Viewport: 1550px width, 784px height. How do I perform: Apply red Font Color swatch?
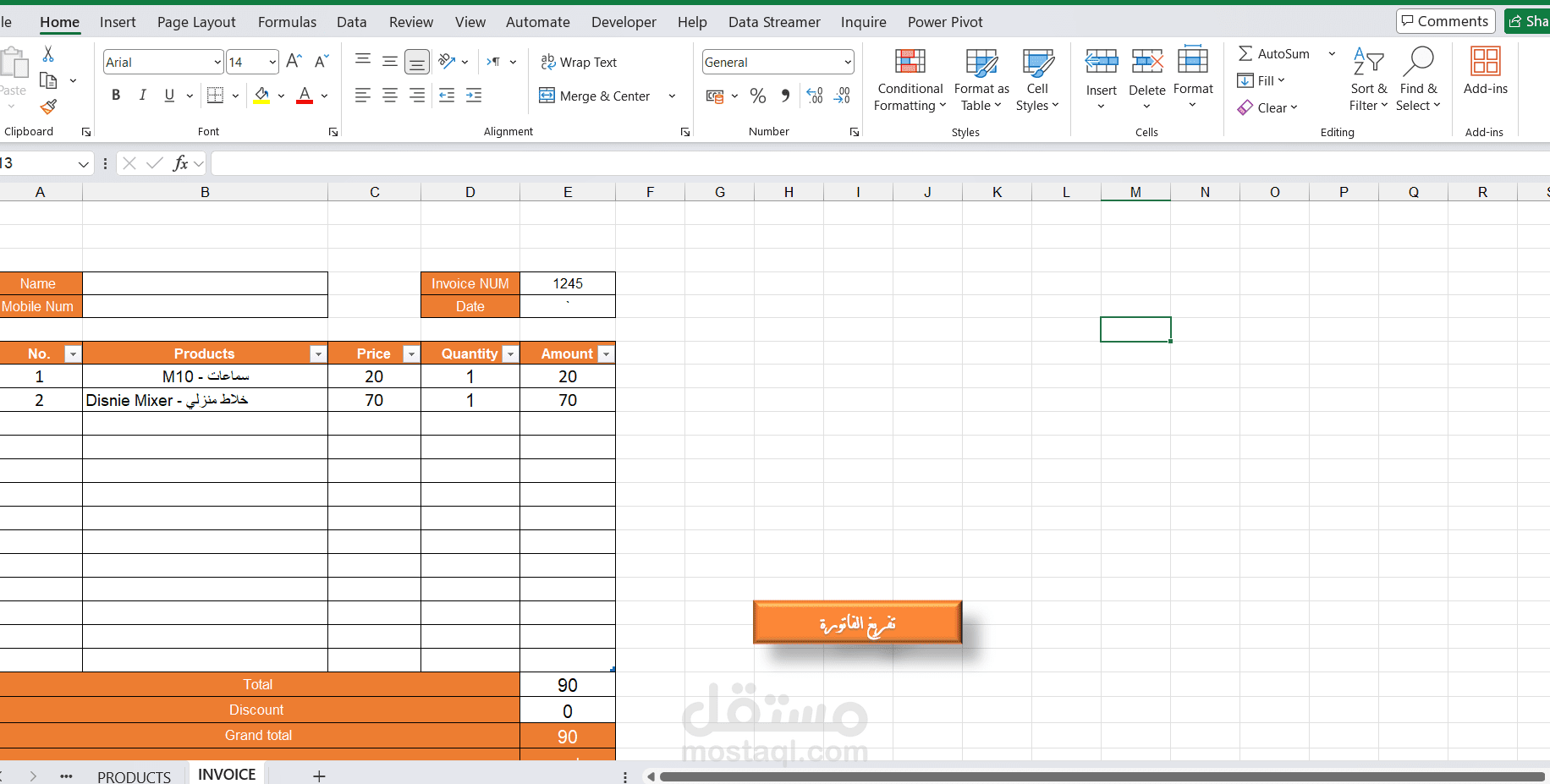point(305,96)
